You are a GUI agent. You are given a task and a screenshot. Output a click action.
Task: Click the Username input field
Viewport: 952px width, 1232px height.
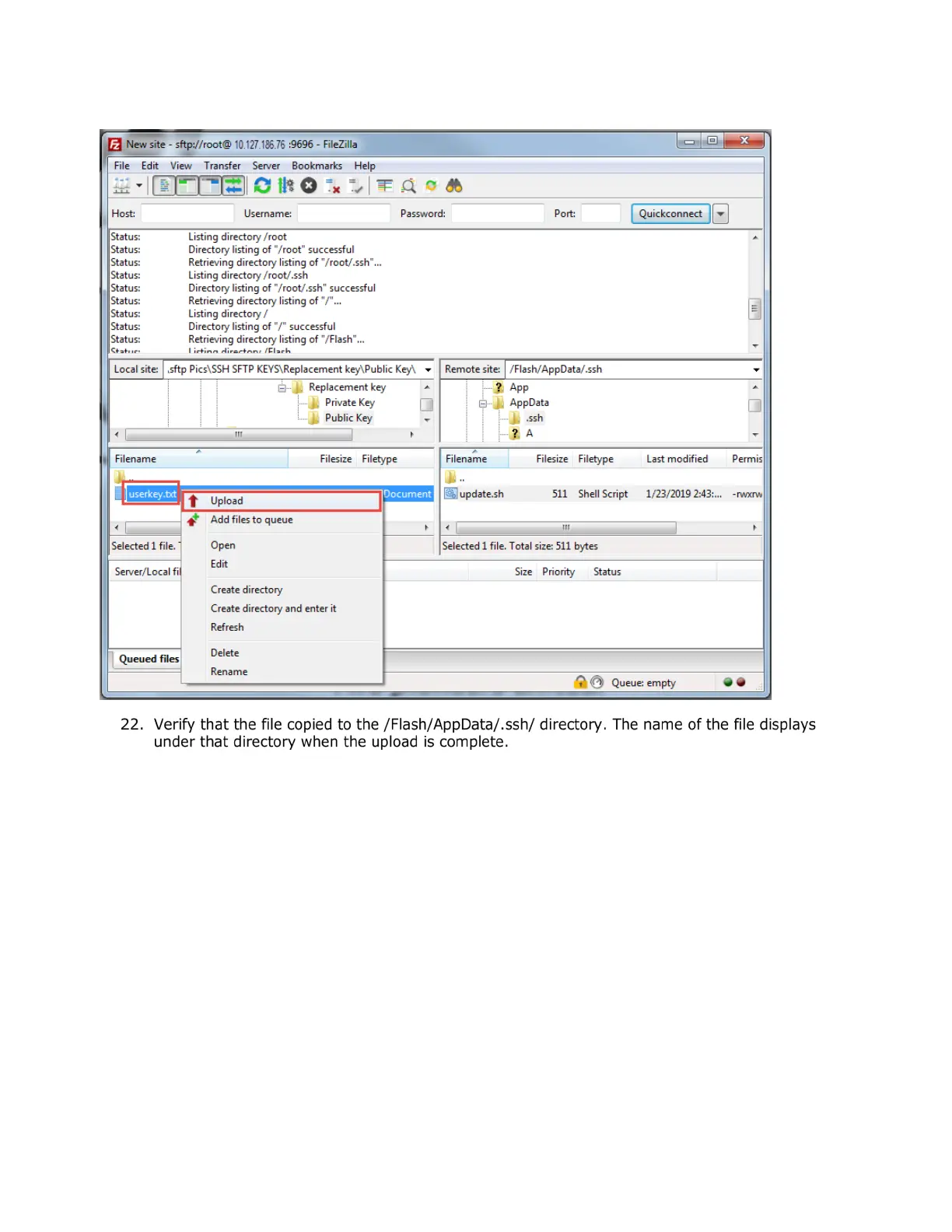[x=344, y=214]
